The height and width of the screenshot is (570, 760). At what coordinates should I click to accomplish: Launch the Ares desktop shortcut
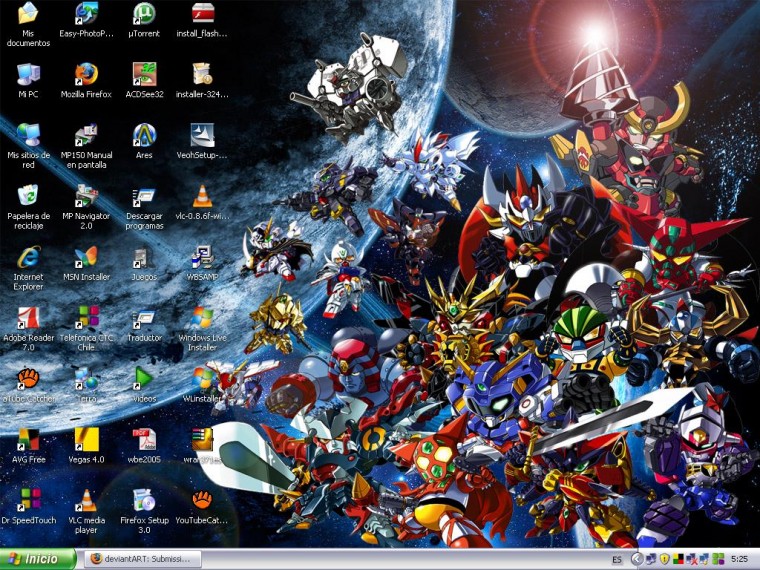pos(144,135)
